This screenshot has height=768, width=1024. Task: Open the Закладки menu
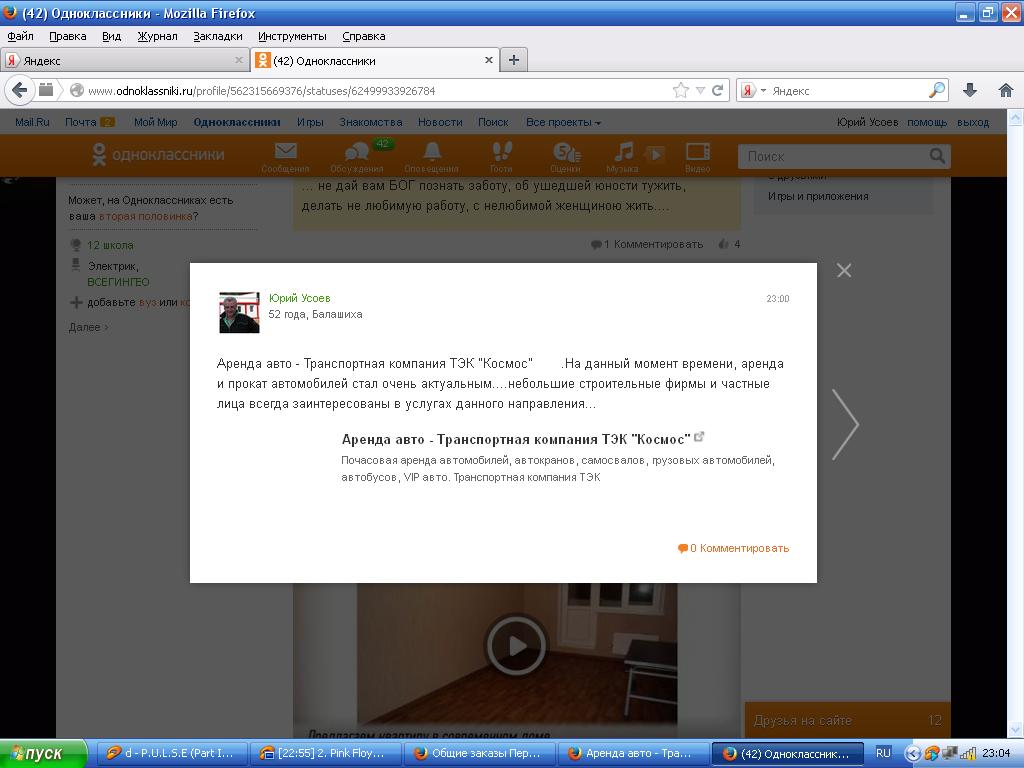tap(217, 36)
